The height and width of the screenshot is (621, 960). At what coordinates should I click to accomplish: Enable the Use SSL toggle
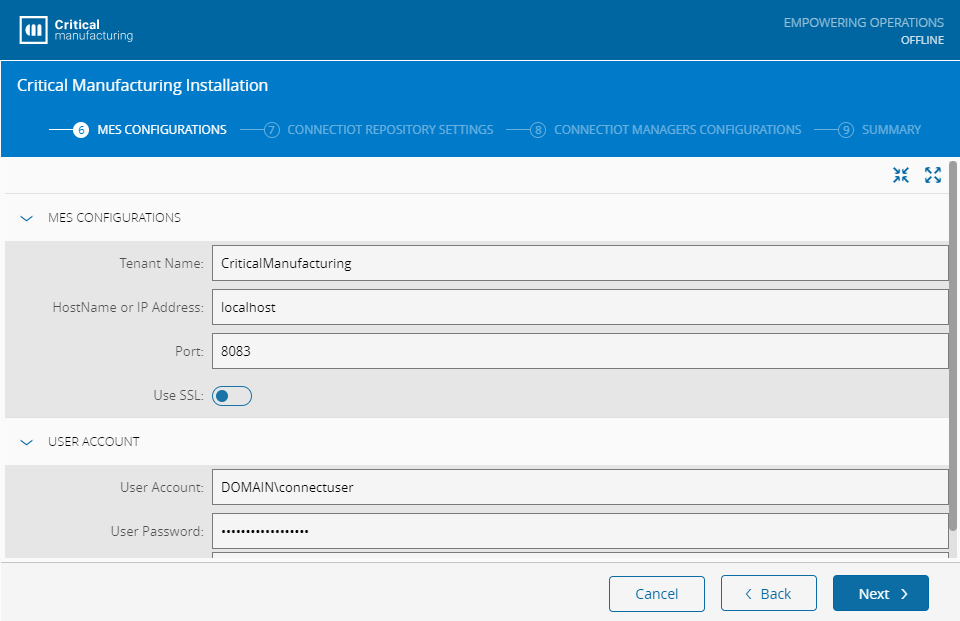[x=232, y=396]
